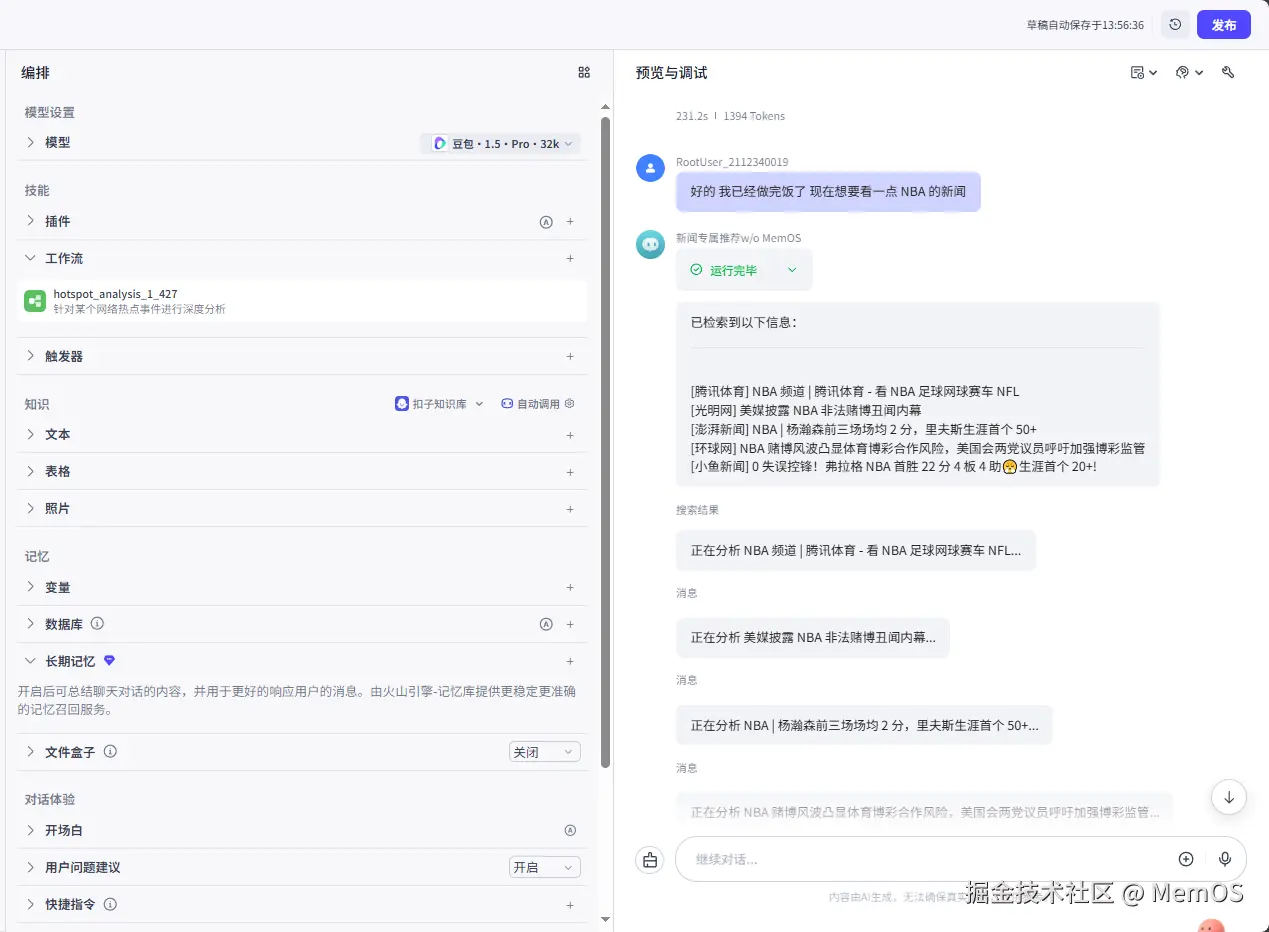
Task: Click the auto-add A icon in 数据库 row
Action: pos(546,624)
